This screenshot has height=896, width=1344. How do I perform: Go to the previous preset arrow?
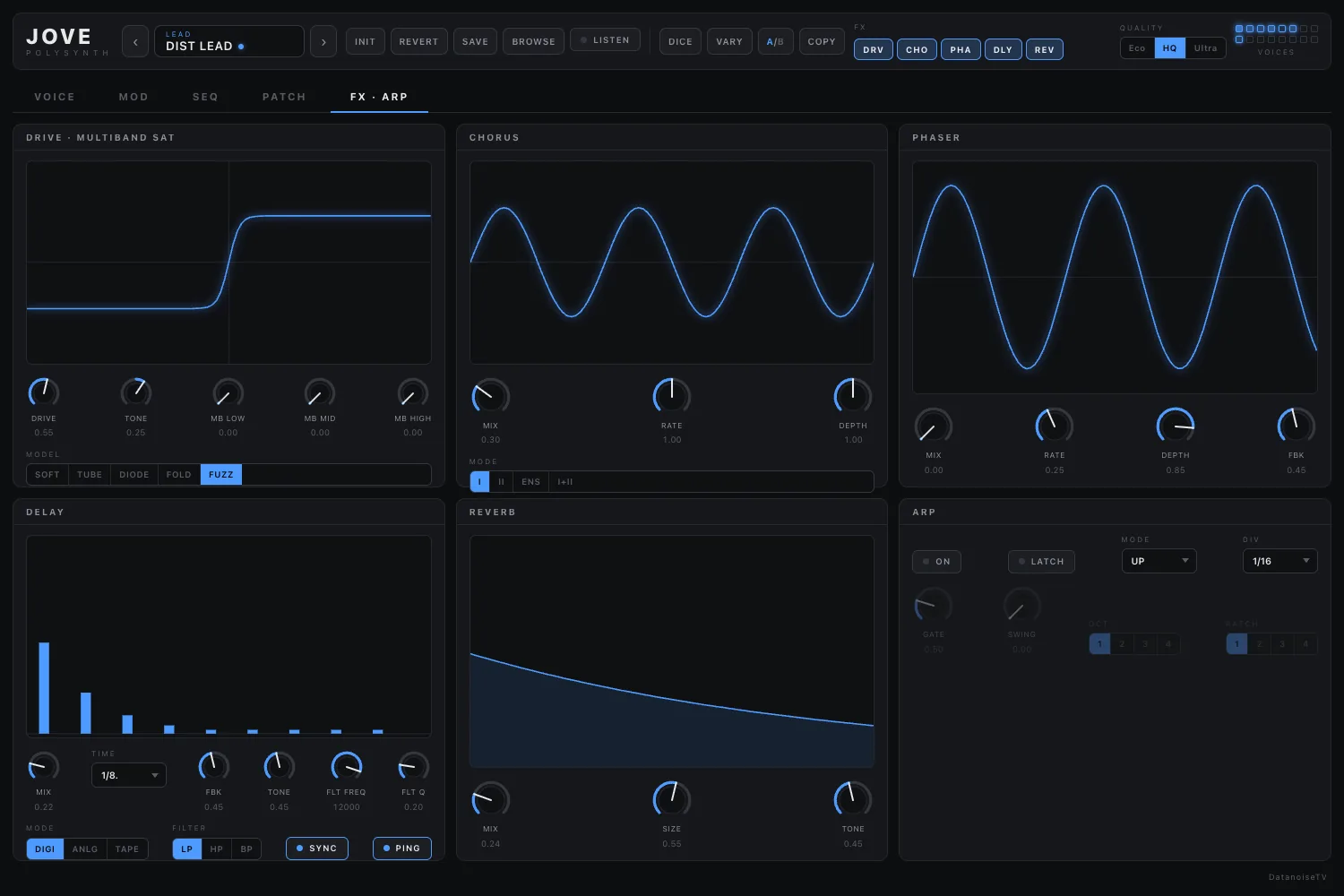coord(135,41)
